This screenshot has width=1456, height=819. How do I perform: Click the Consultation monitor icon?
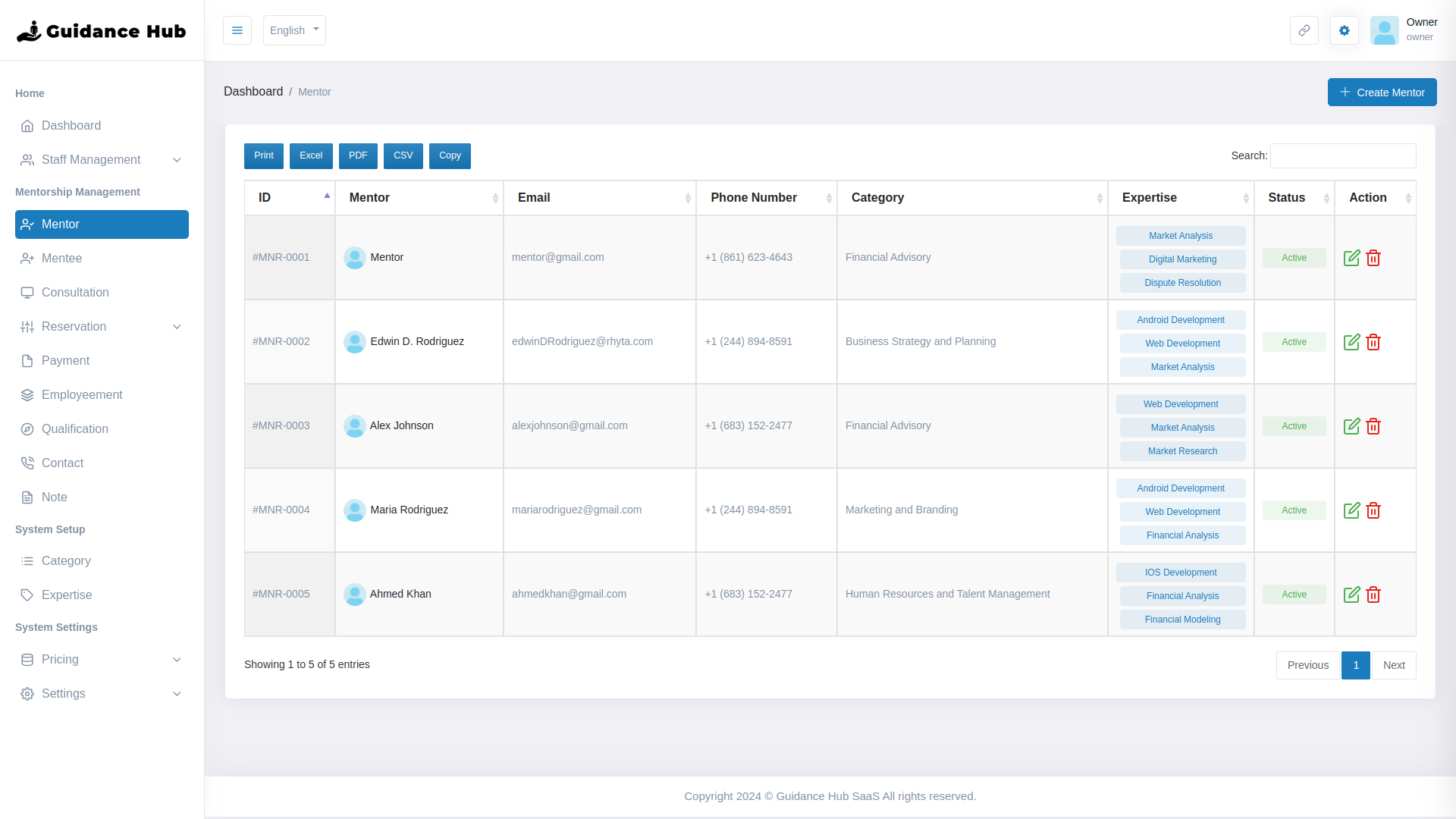[28, 293]
